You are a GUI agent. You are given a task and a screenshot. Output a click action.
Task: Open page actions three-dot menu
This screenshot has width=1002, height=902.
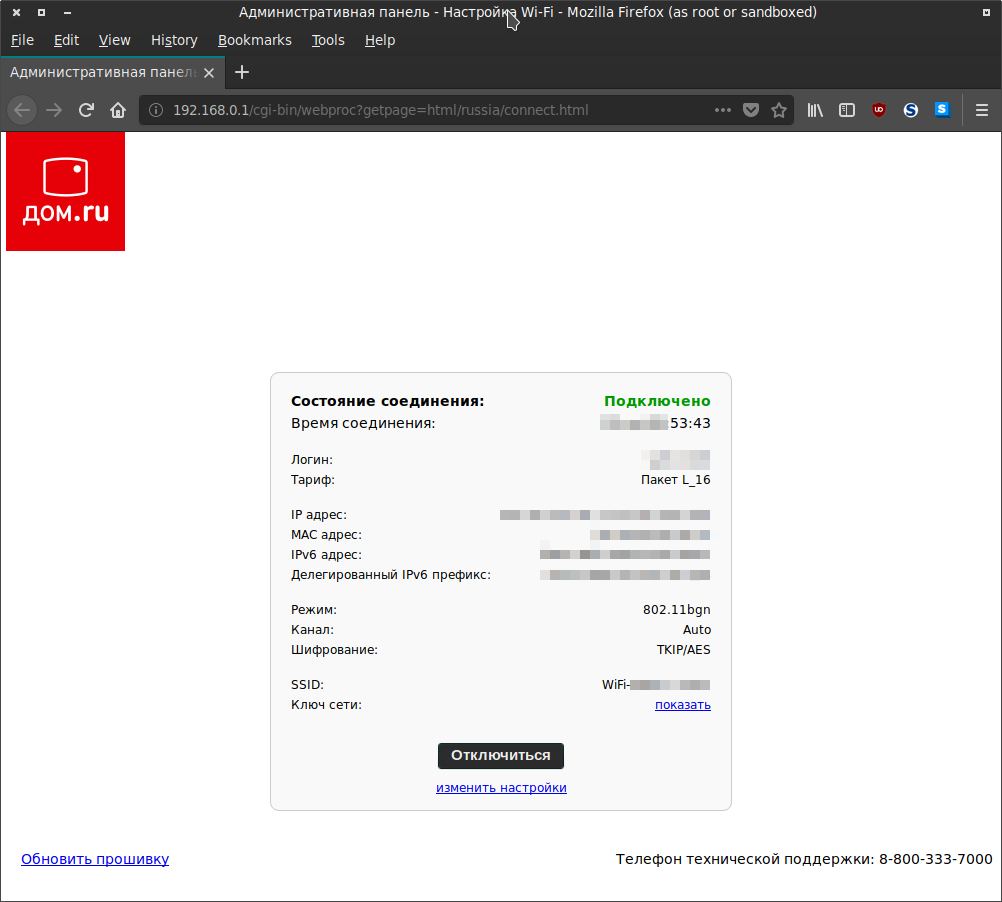pos(723,110)
